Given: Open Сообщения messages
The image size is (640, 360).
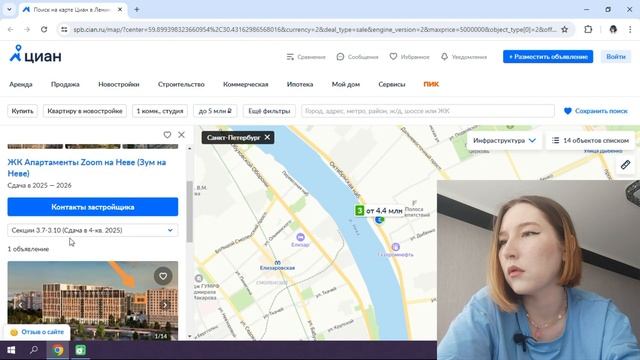Looking at the screenshot, I should pos(357,57).
